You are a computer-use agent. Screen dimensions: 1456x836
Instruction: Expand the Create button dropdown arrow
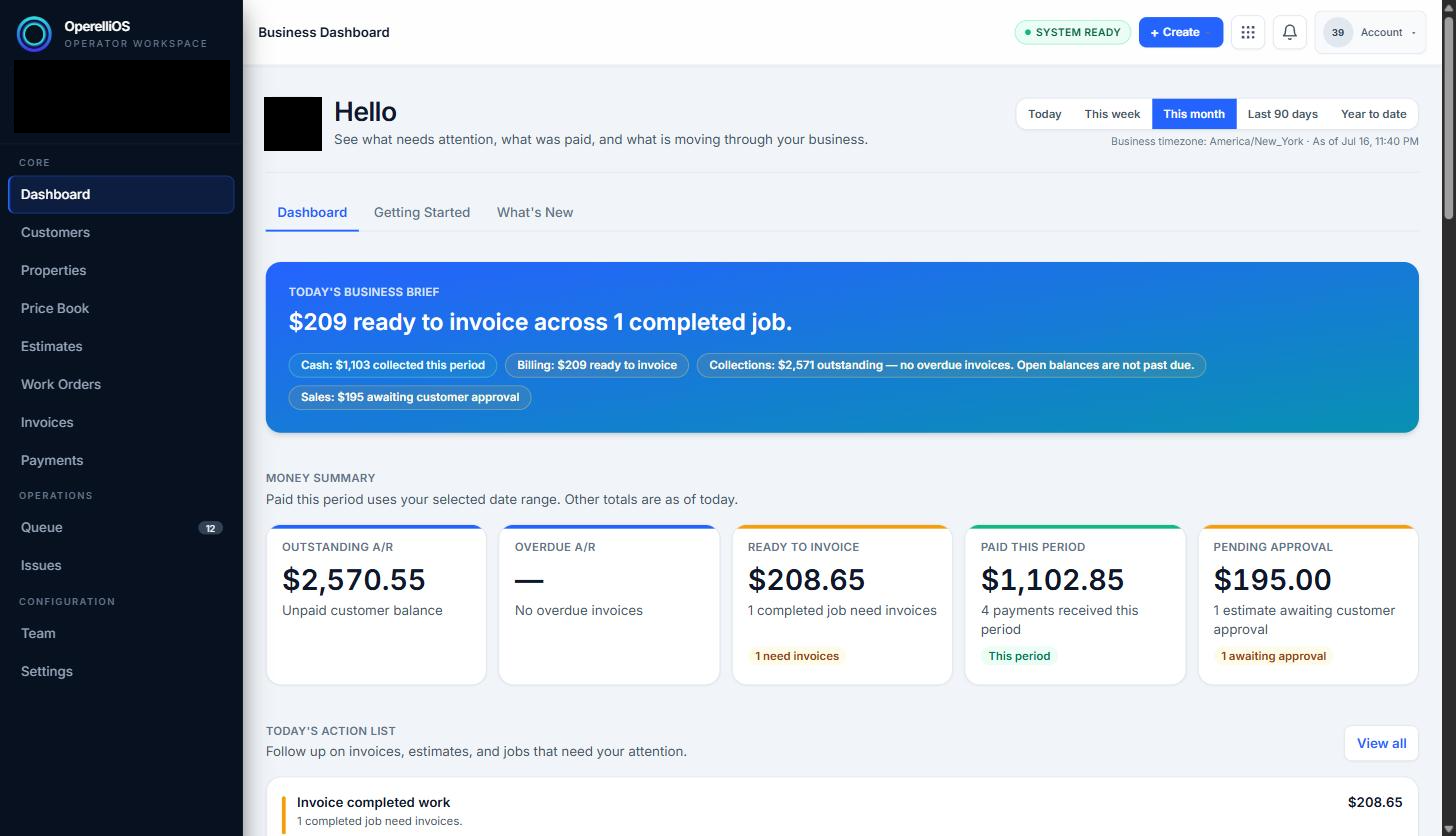pyautogui.click(x=1208, y=33)
